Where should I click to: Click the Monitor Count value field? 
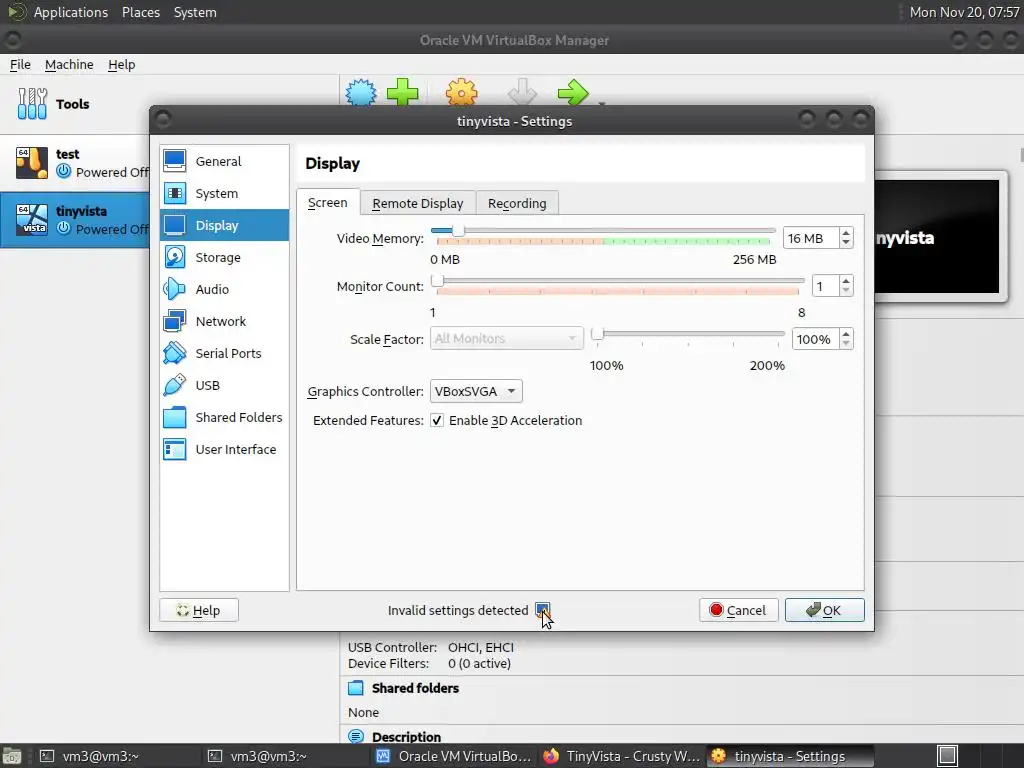tap(825, 286)
